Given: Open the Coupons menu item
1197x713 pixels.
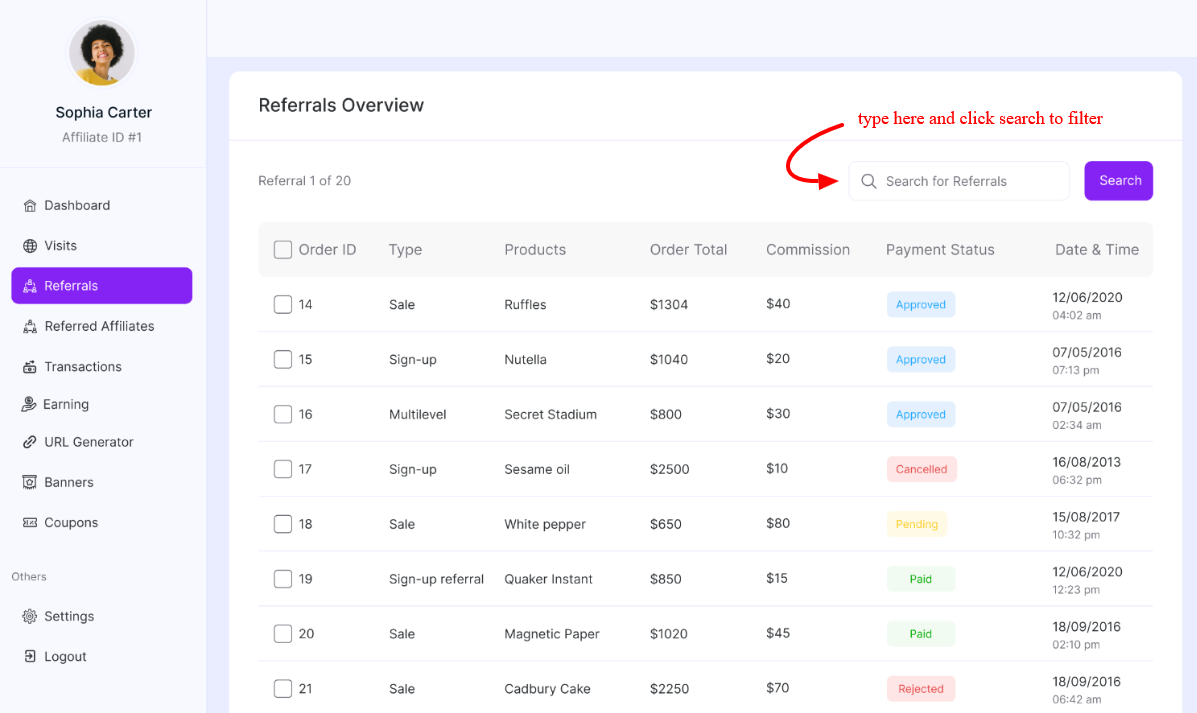Looking at the screenshot, I should (70, 522).
